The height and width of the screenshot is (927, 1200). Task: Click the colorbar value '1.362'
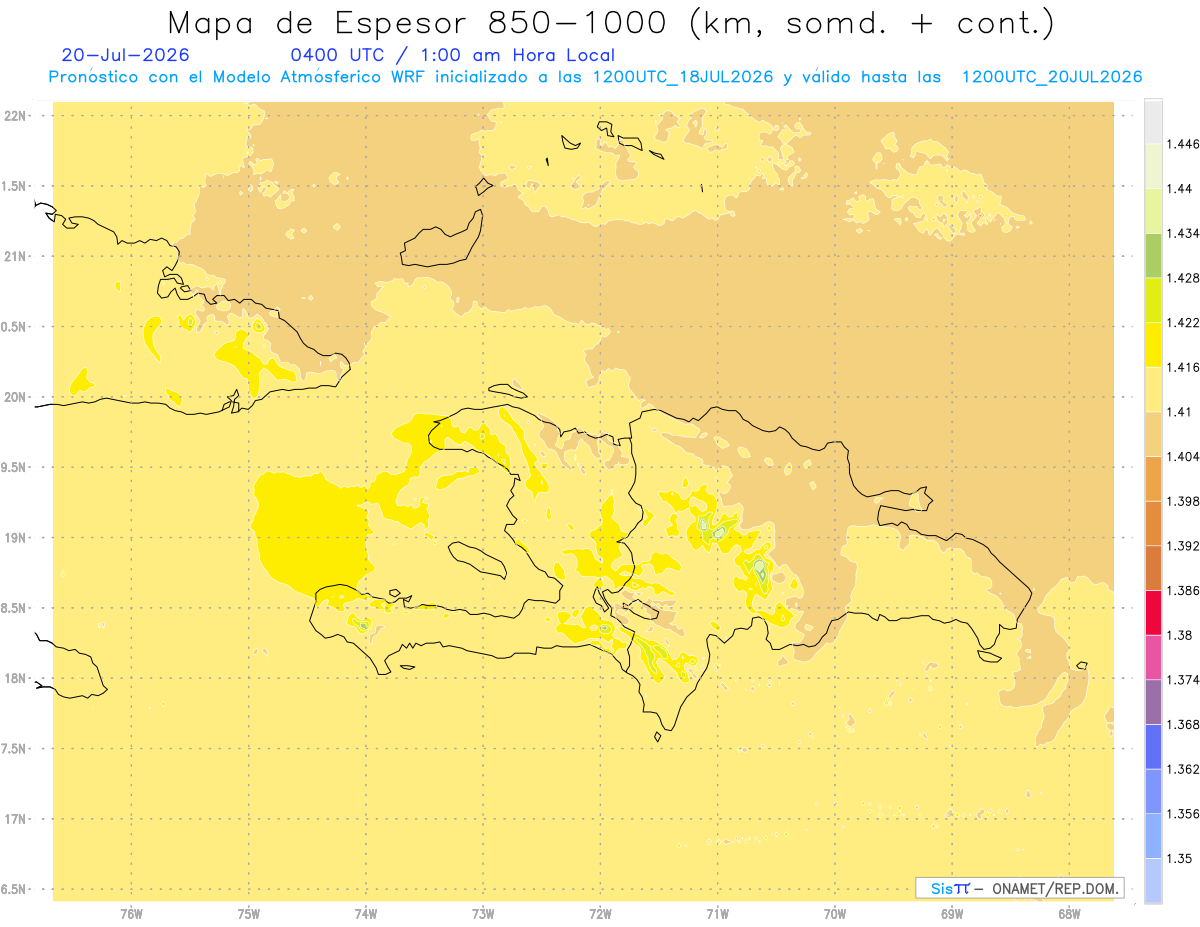click(x=1183, y=769)
